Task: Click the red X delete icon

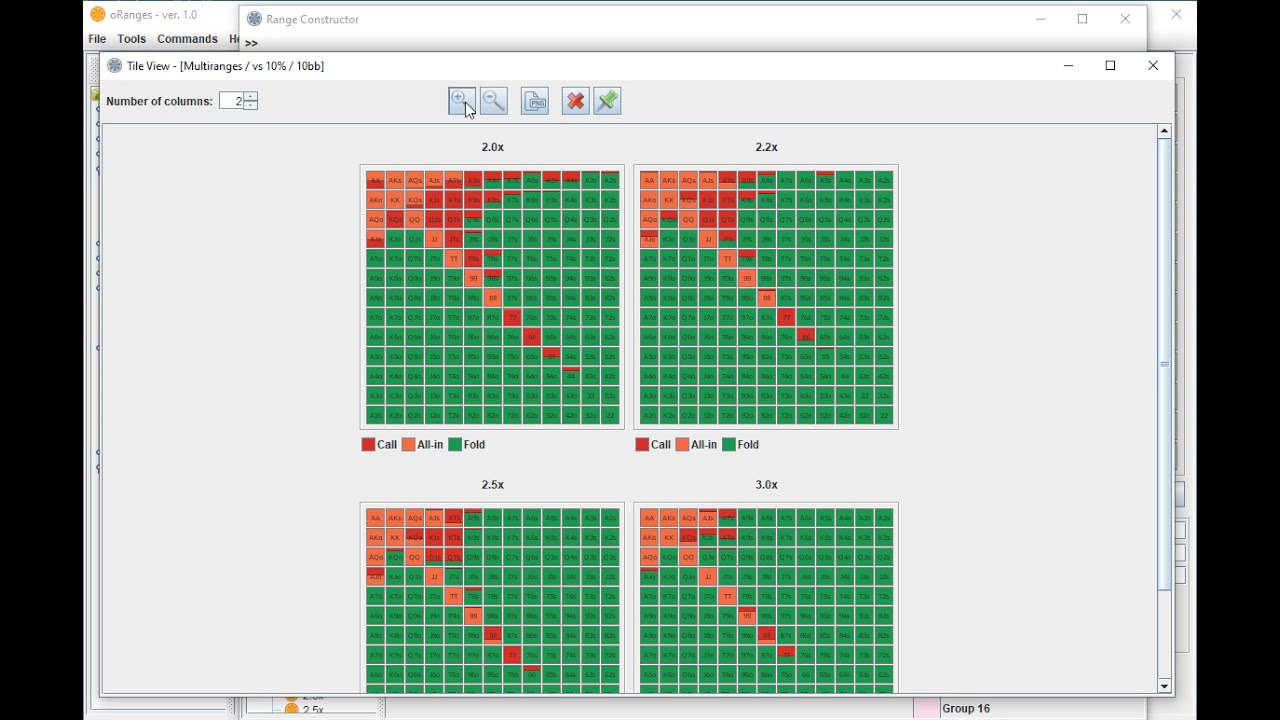Action: click(575, 101)
